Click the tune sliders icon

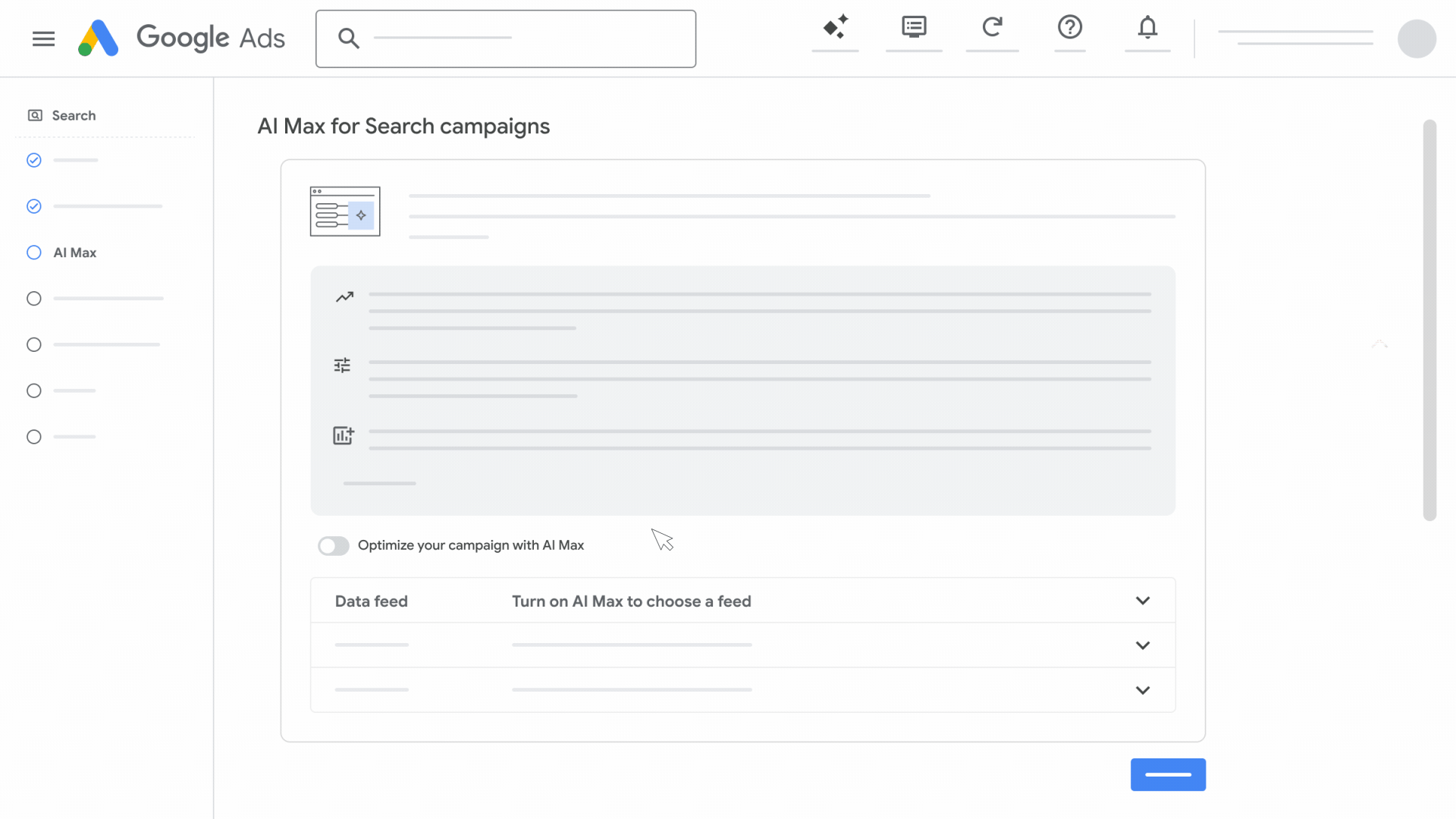point(343,366)
